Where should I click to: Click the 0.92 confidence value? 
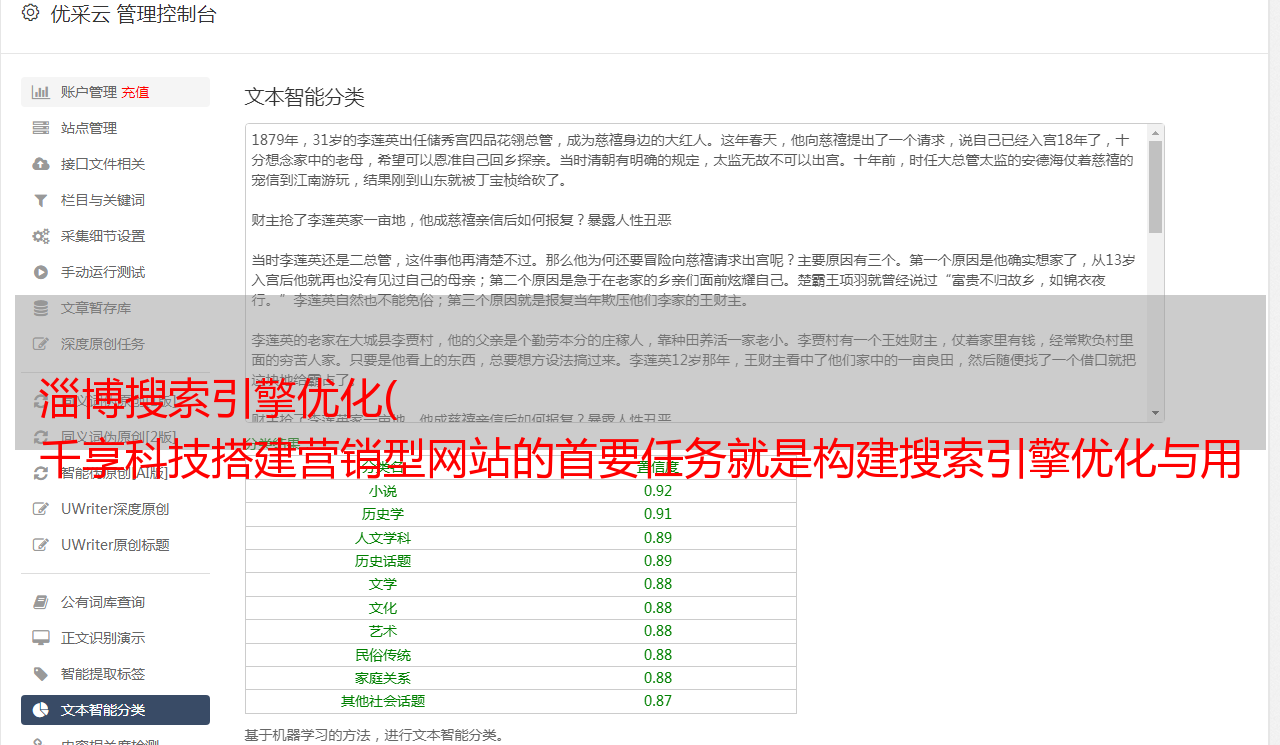[658, 491]
